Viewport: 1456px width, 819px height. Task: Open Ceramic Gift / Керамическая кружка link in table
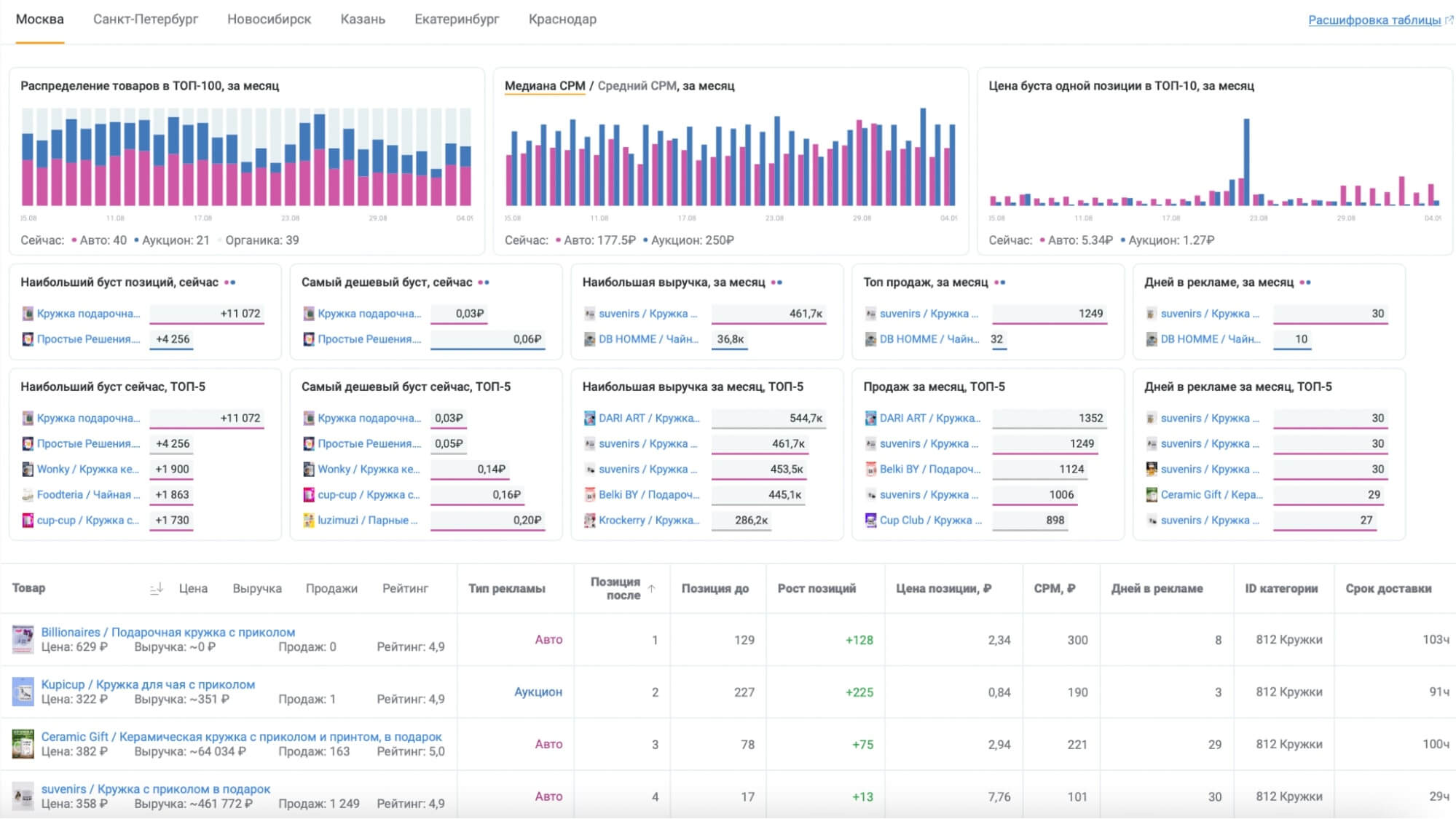(x=241, y=737)
